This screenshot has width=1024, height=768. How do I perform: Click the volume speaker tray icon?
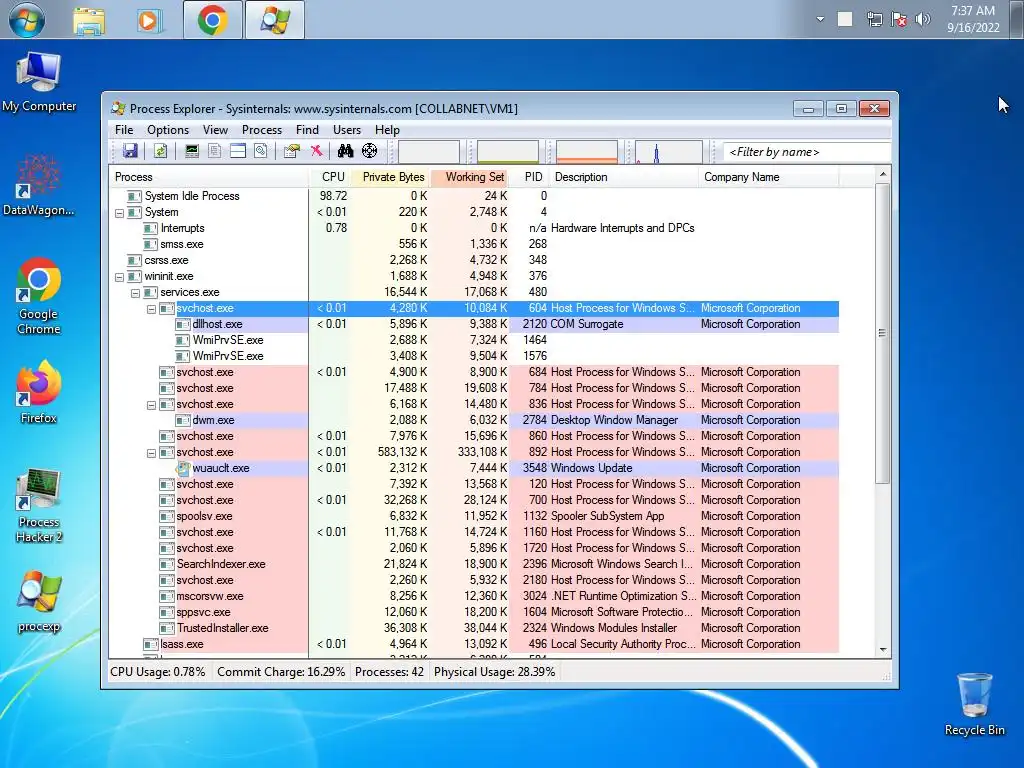coord(922,20)
